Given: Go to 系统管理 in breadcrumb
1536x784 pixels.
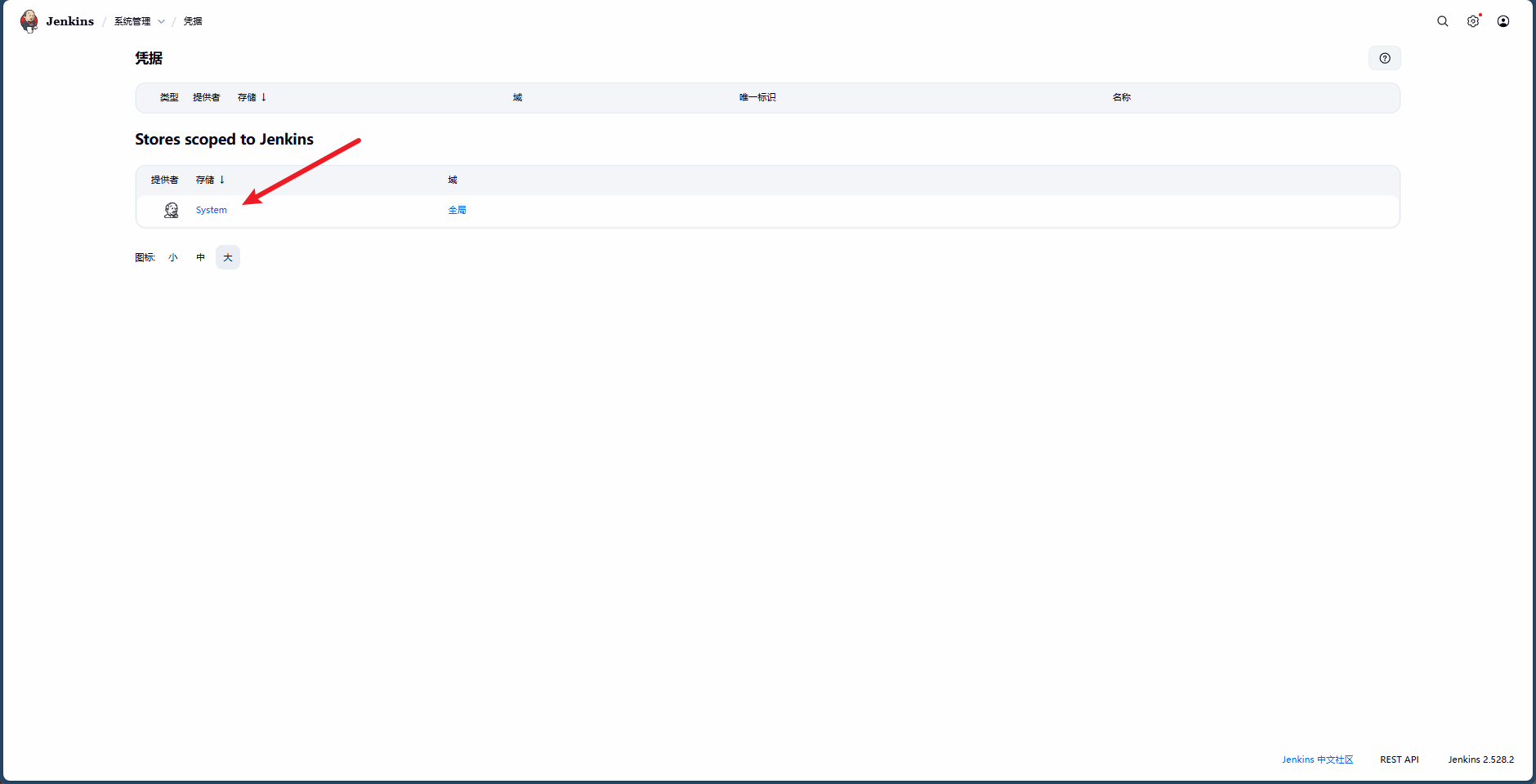Looking at the screenshot, I should point(132,21).
